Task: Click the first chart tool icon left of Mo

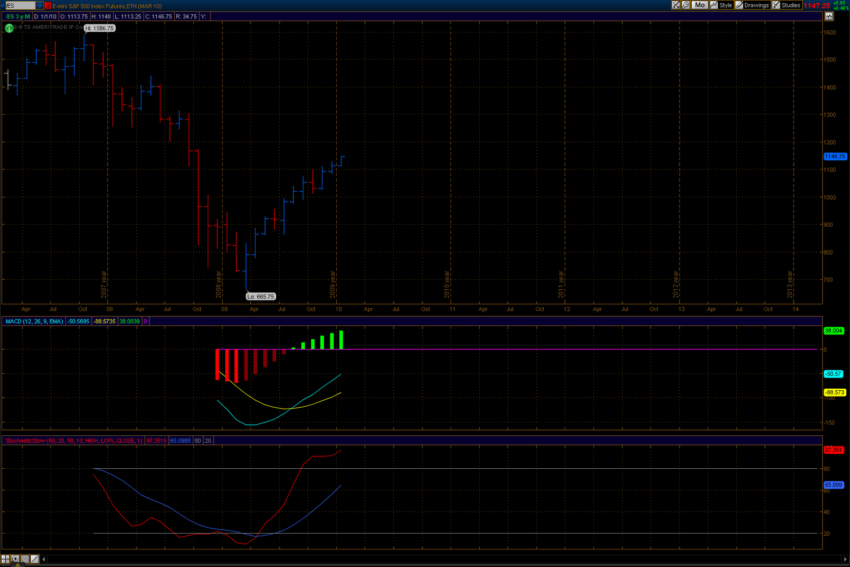Action: (676, 5)
